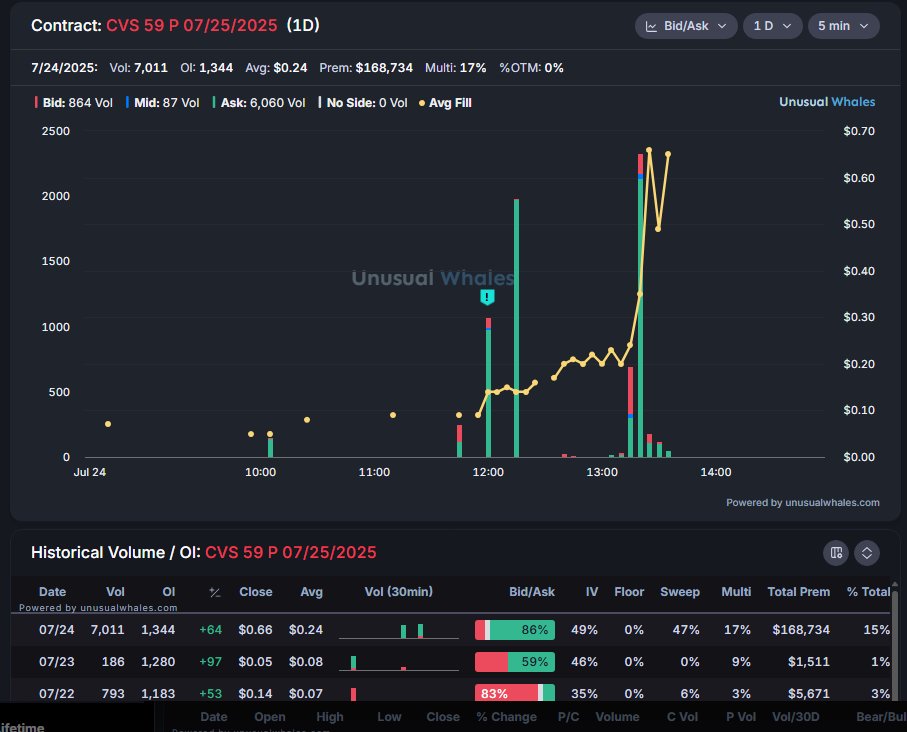Toggle the No Side volume legend item
Viewport: 907px width, 732px height.
(x=363, y=103)
